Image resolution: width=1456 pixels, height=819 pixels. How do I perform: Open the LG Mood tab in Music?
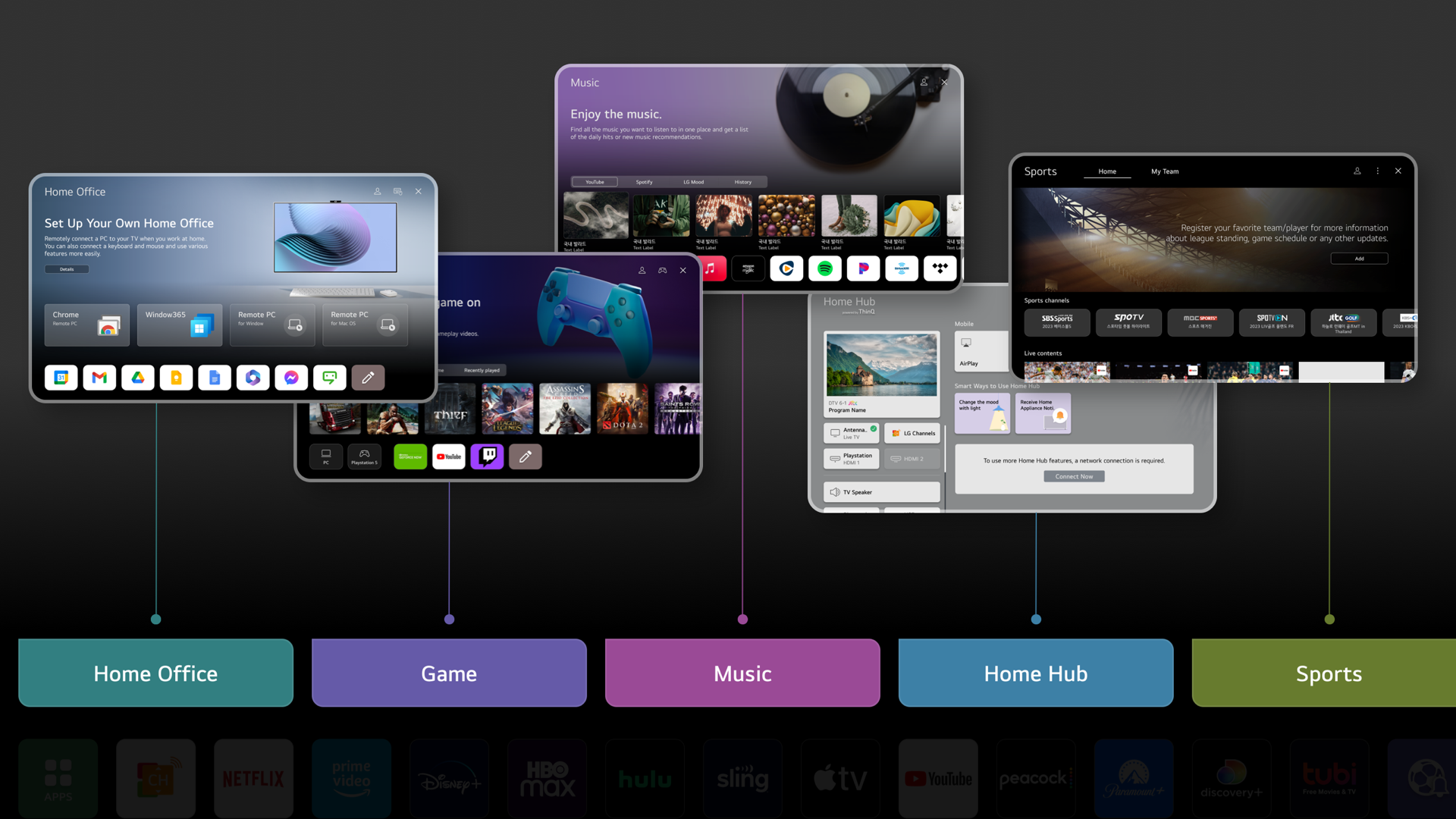click(x=694, y=182)
